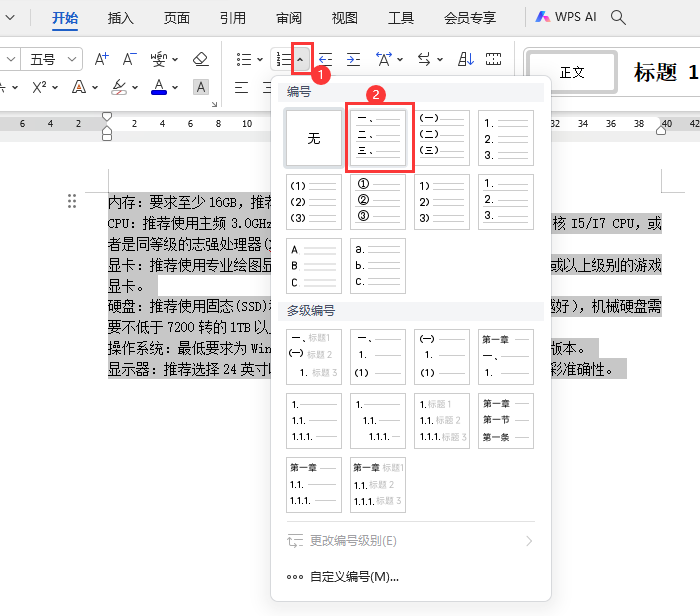Decrease font size with A- icon
Screen dimensions: 700x616
click(129, 58)
